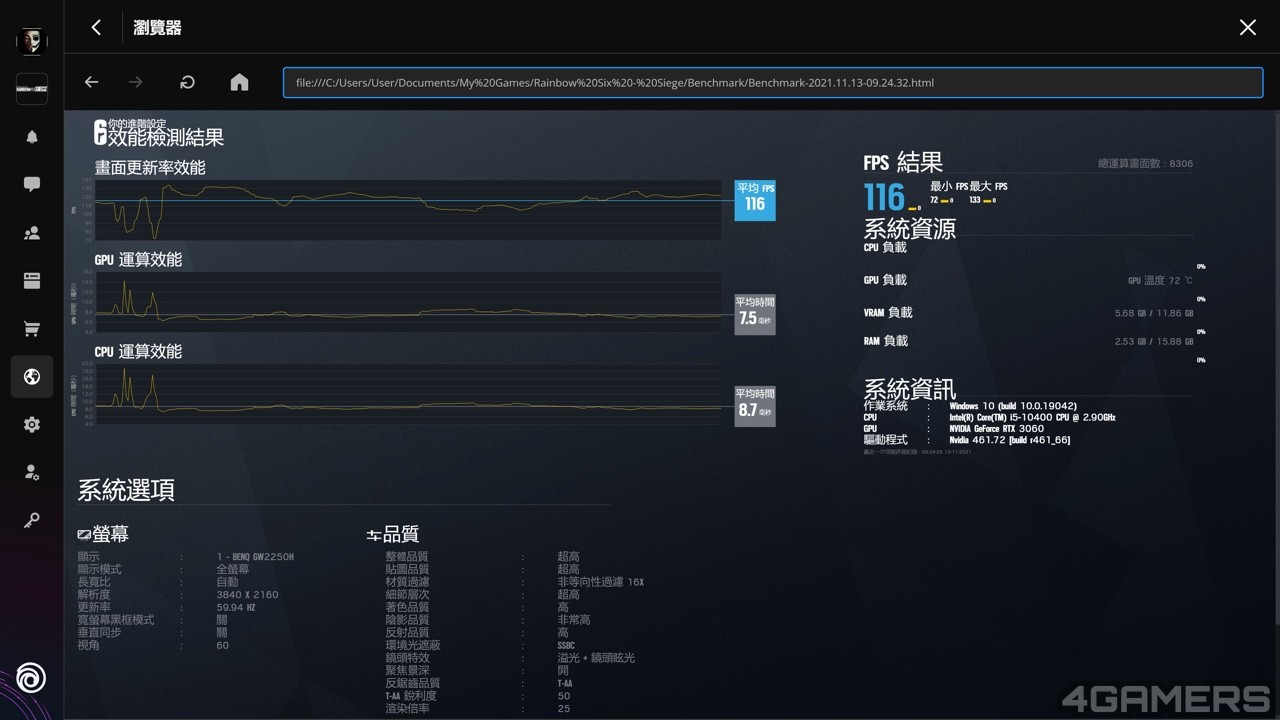Image resolution: width=1280 pixels, height=720 pixels.
Task: Click the NVIDIA GeForce RTX 3060 text
Action: point(996,428)
